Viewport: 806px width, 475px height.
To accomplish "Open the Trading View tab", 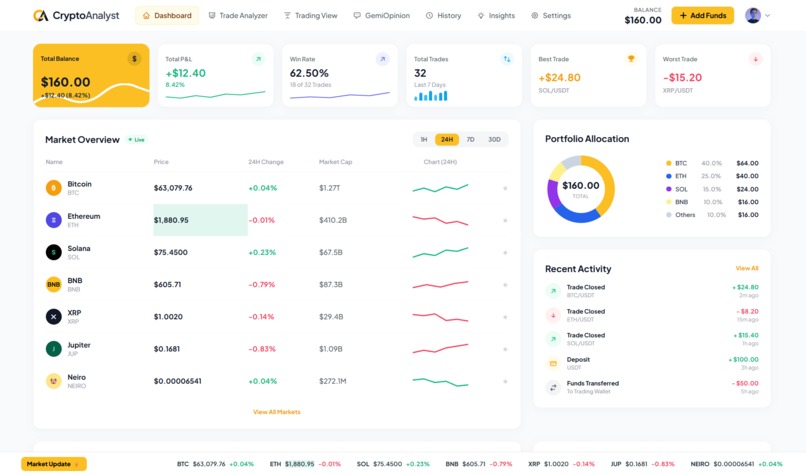I will 311,15.
